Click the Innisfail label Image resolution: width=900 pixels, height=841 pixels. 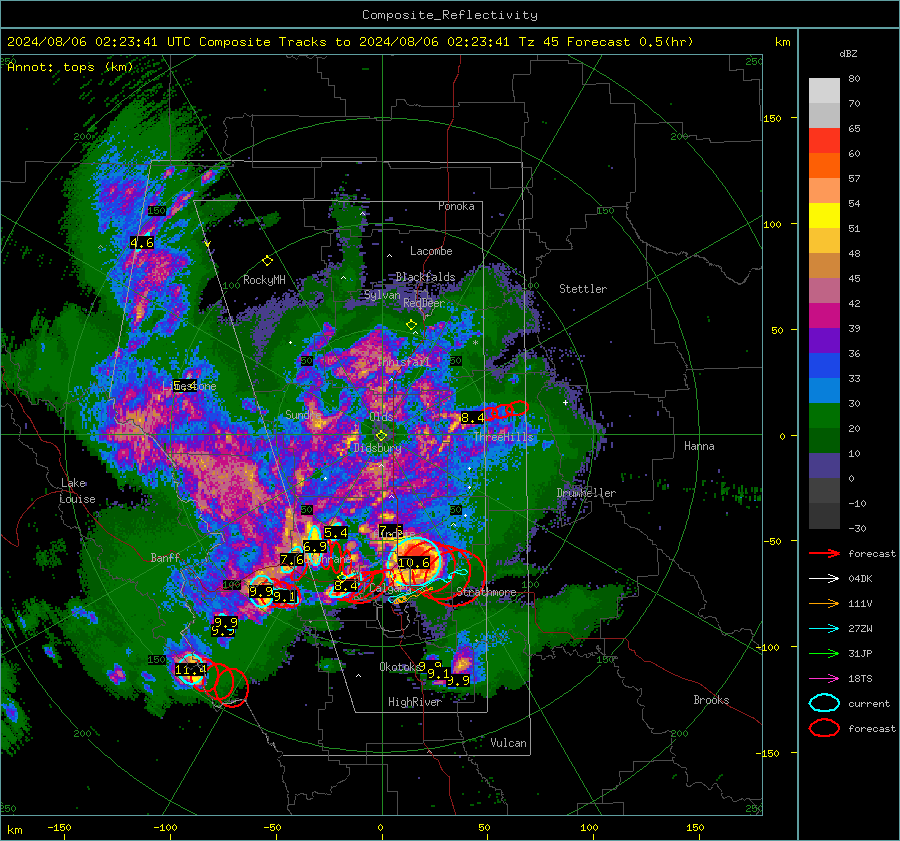tap(405, 362)
